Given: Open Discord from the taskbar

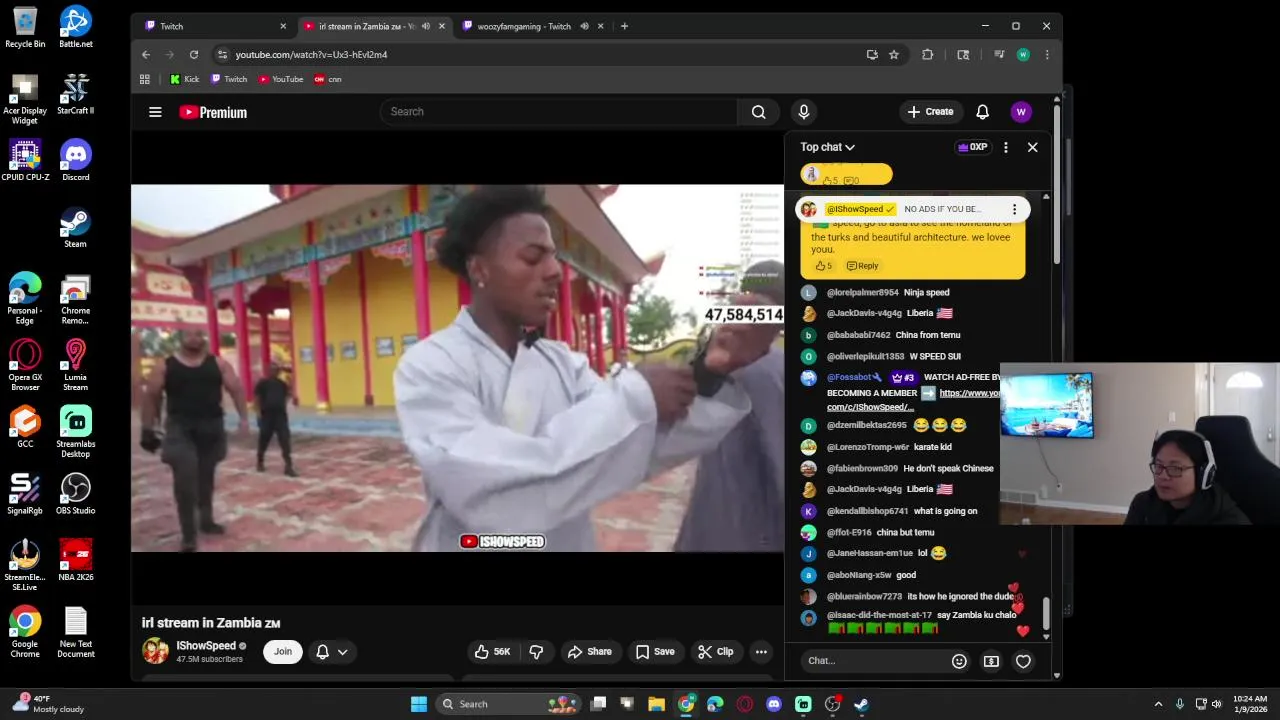Looking at the screenshot, I should point(773,704).
